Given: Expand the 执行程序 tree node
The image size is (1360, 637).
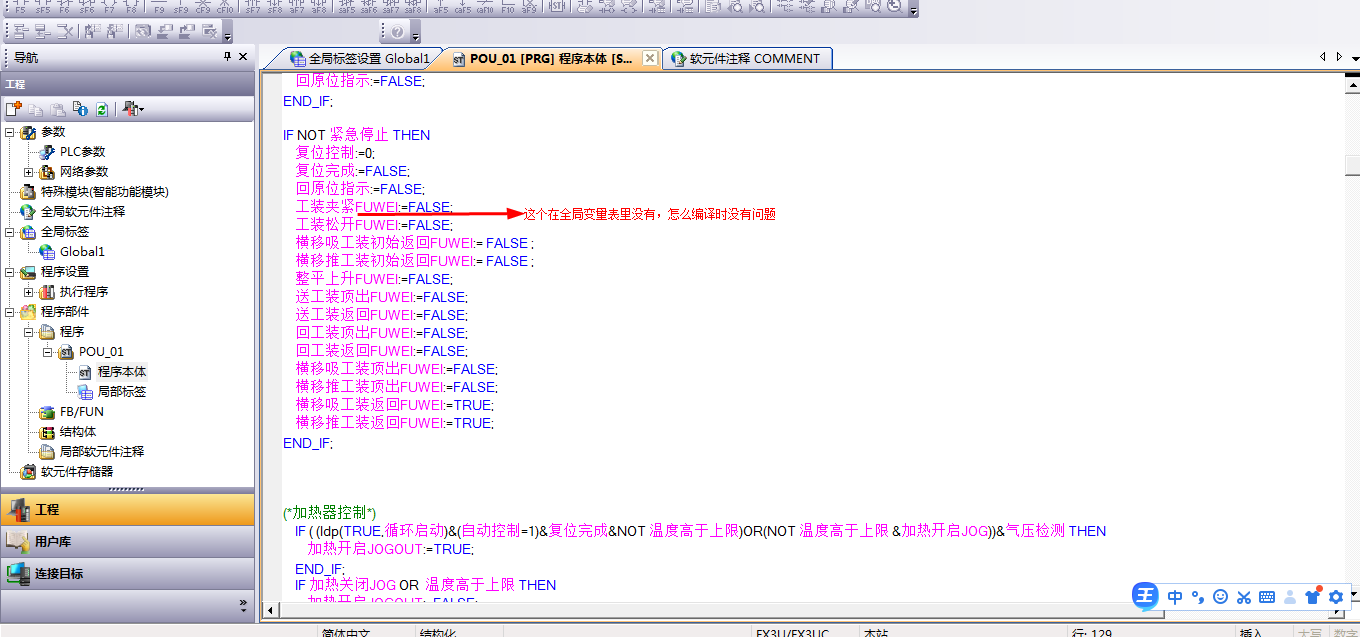Looking at the screenshot, I should [x=29, y=292].
